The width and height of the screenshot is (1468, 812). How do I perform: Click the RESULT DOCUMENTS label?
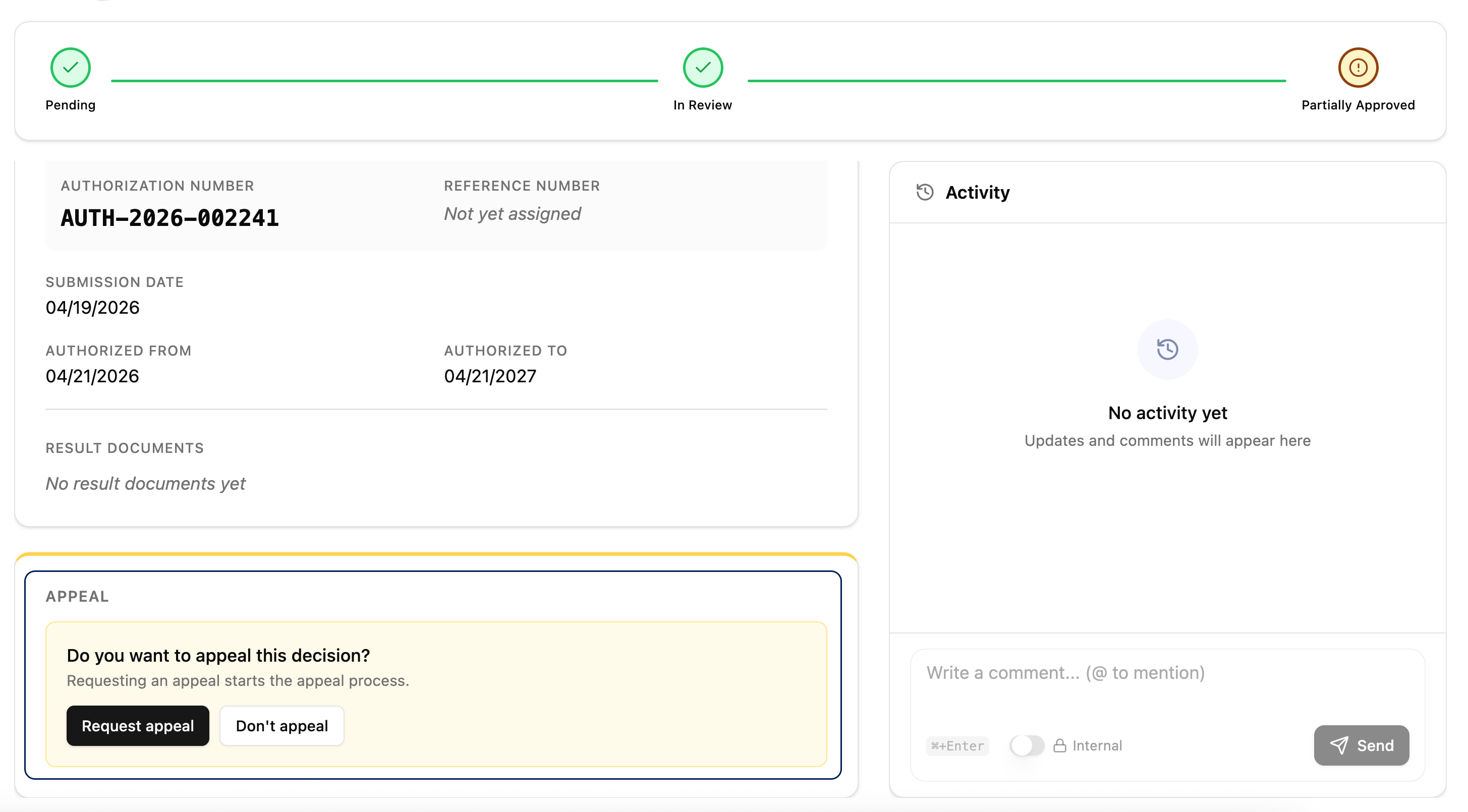[x=124, y=448]
